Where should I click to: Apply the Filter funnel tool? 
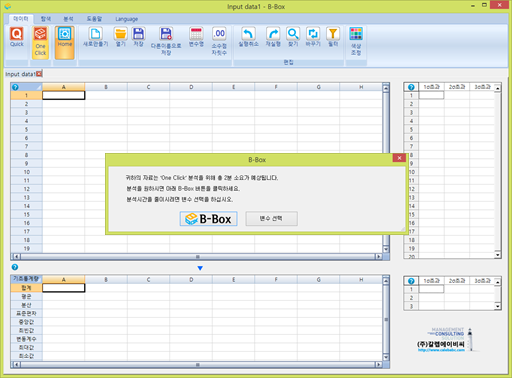(x=333, y=37)
